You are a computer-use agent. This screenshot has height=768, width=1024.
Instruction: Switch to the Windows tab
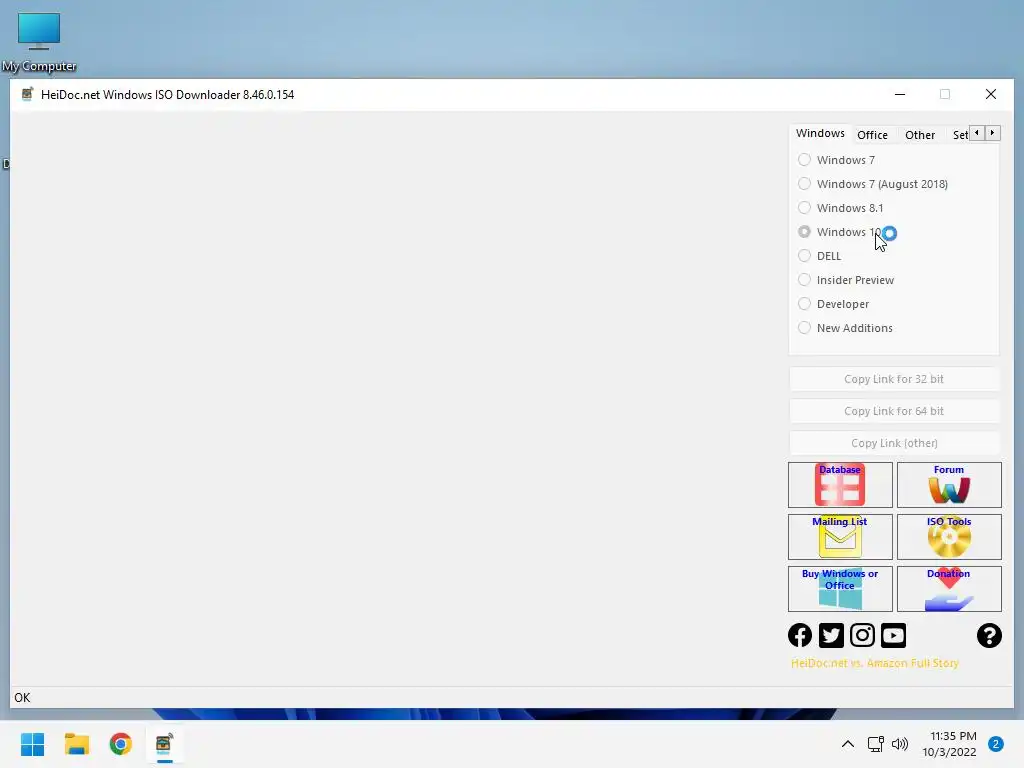point(820,133)
